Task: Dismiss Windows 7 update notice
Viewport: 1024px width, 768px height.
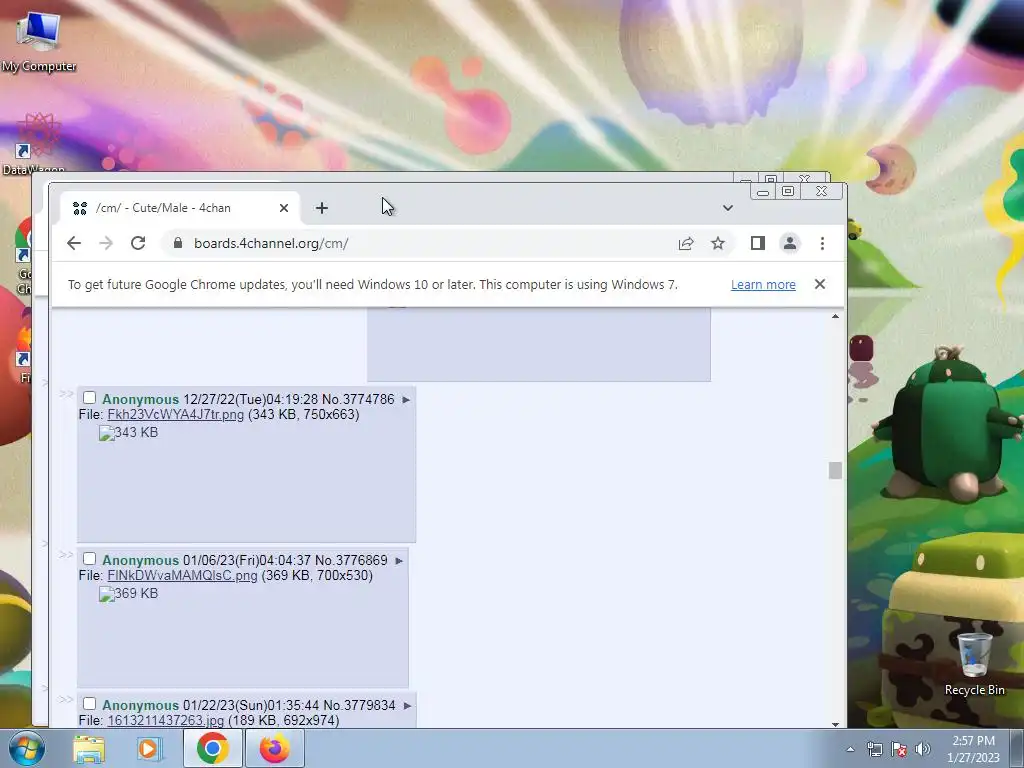Action: point(820,284)
